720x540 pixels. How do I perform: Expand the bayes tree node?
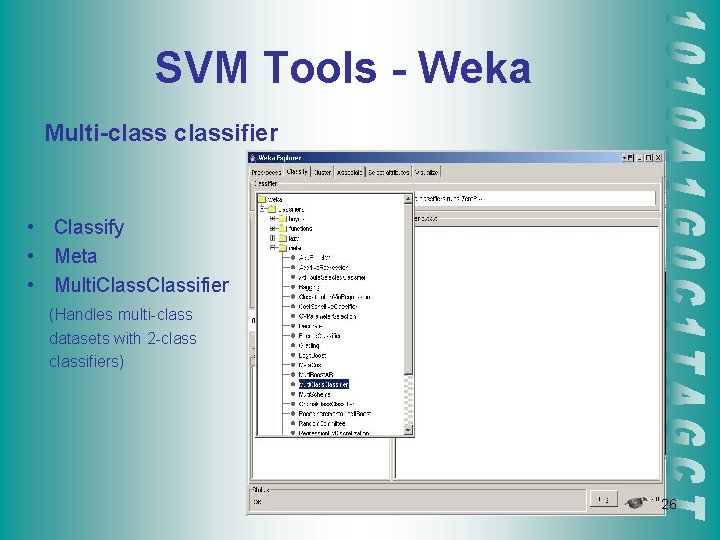click(273, 219)
